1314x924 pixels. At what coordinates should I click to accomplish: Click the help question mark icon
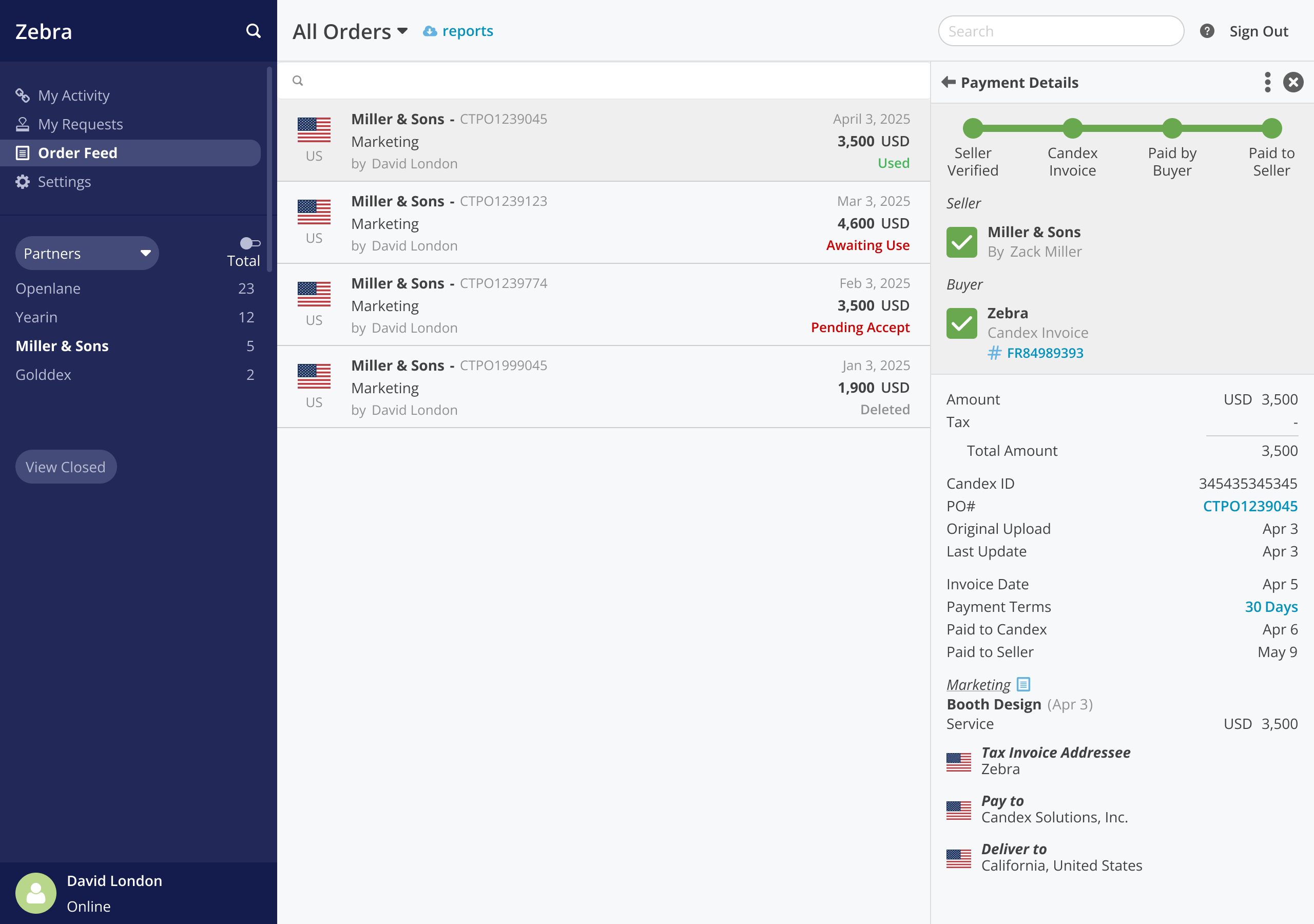pyautogui.click(x=1207, y=31)
